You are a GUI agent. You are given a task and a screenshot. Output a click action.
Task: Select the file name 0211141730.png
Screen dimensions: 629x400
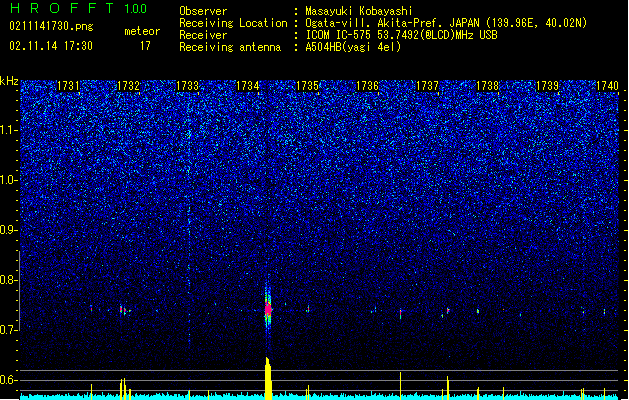[51, 26]
